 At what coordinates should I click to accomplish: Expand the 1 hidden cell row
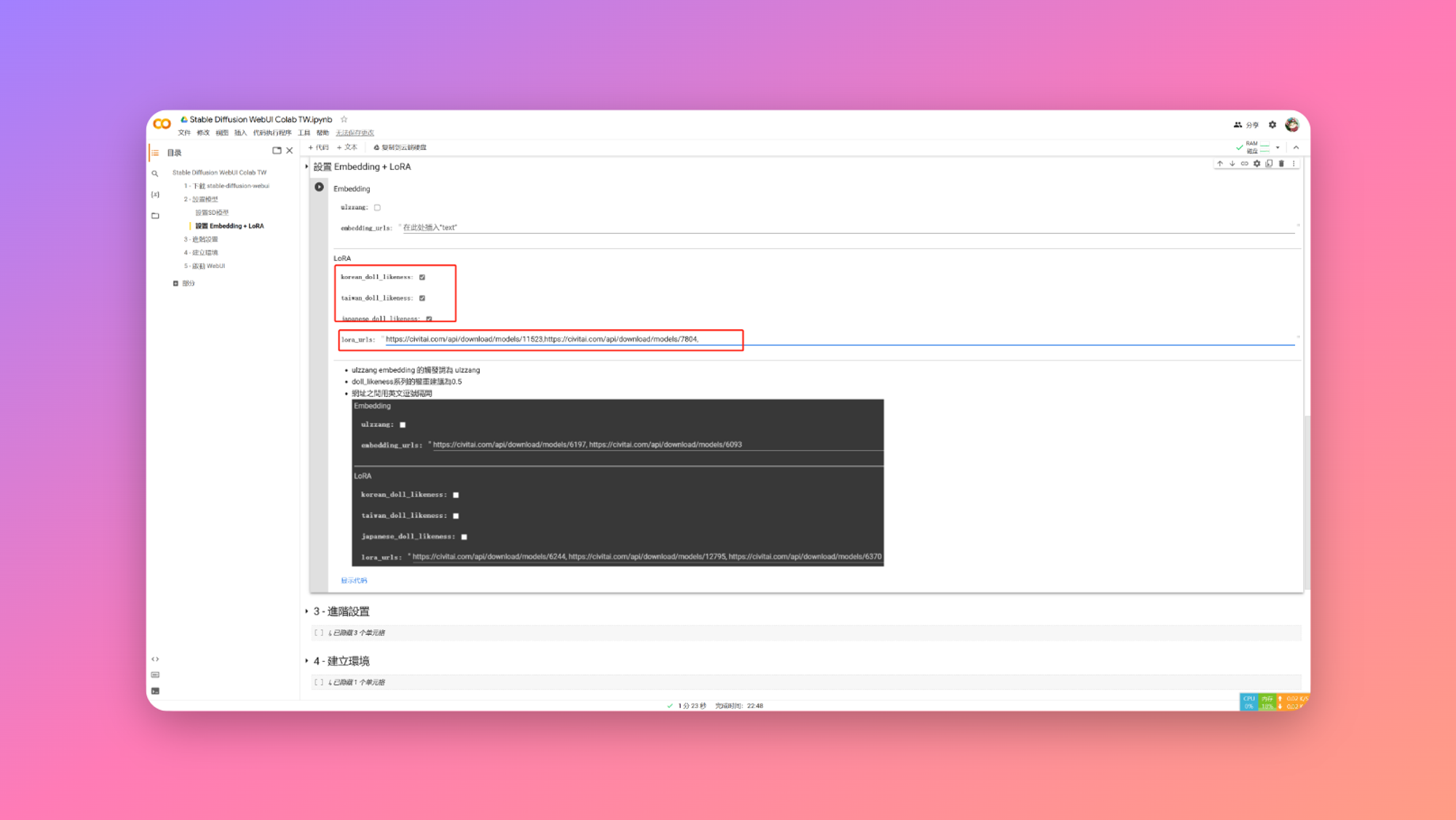[806, 682]
